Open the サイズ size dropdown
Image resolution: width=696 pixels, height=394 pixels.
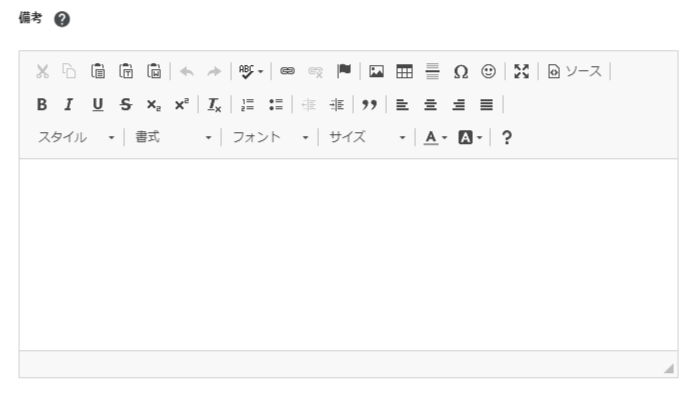(x=367, y=137)
